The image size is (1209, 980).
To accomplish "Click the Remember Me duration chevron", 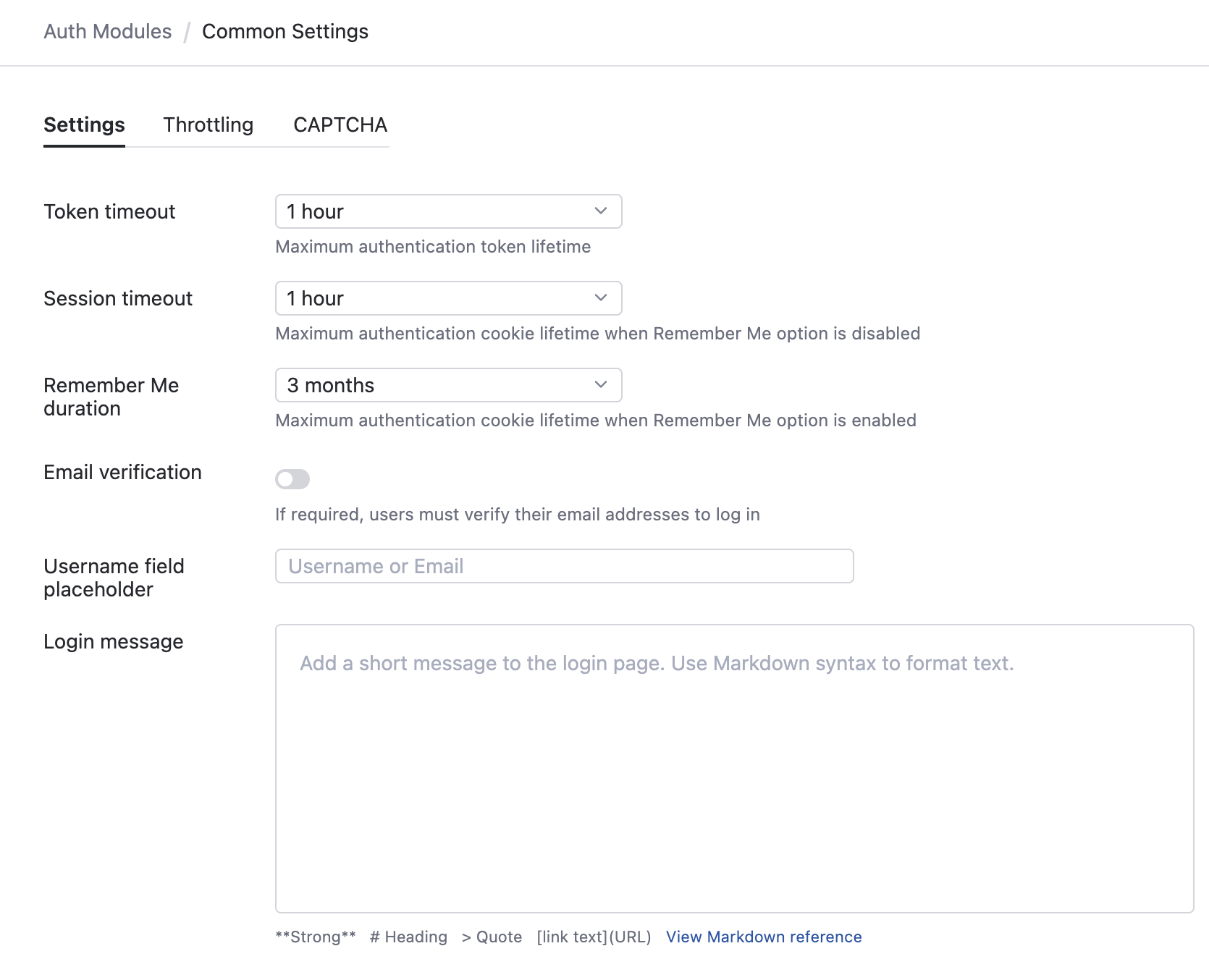I will pos(599,385).
